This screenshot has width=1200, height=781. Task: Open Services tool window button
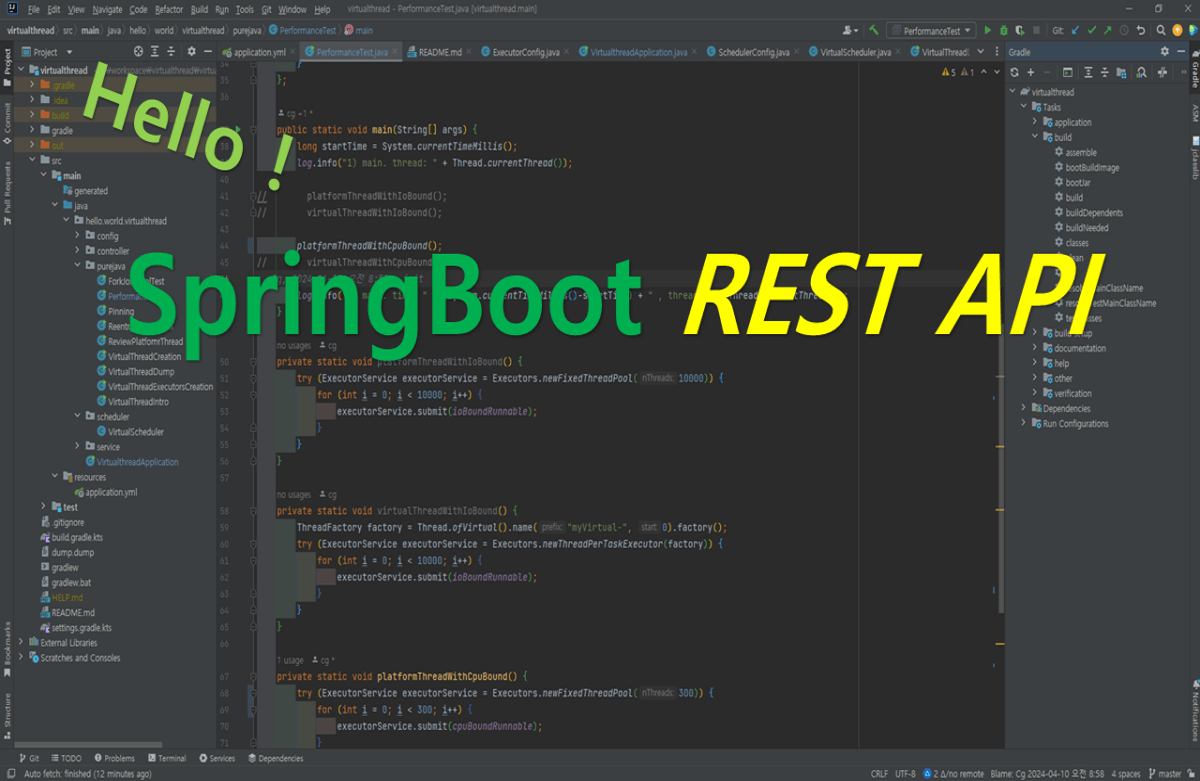tap(216, 758)
